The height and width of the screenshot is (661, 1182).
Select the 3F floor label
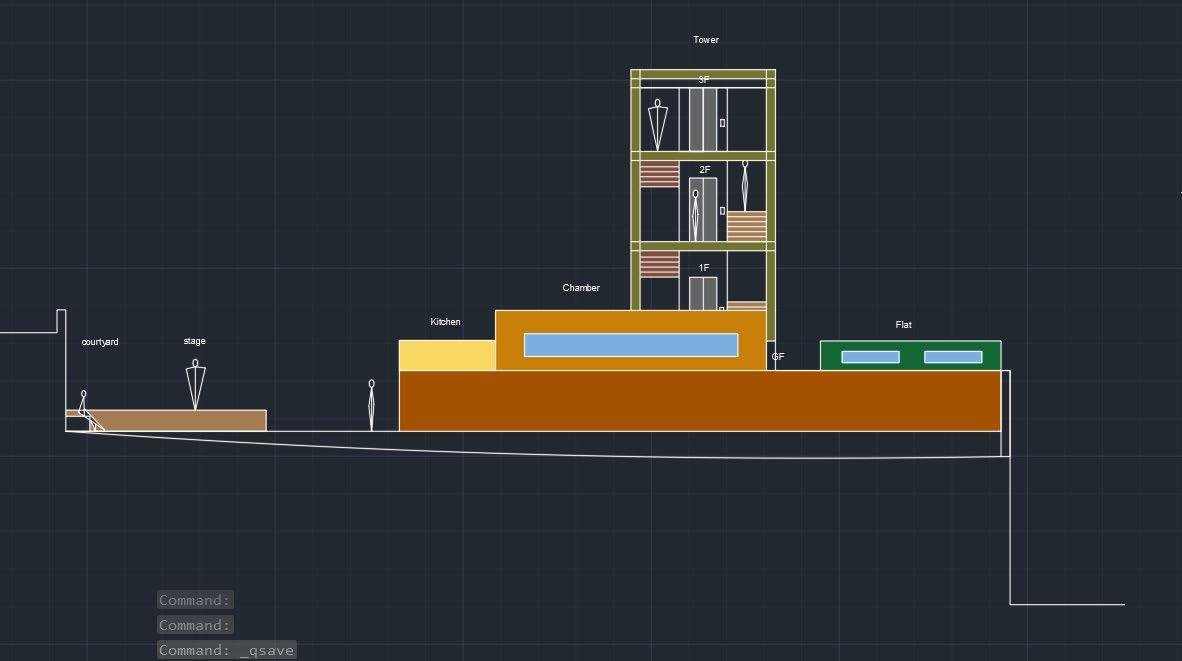[704, 79]
